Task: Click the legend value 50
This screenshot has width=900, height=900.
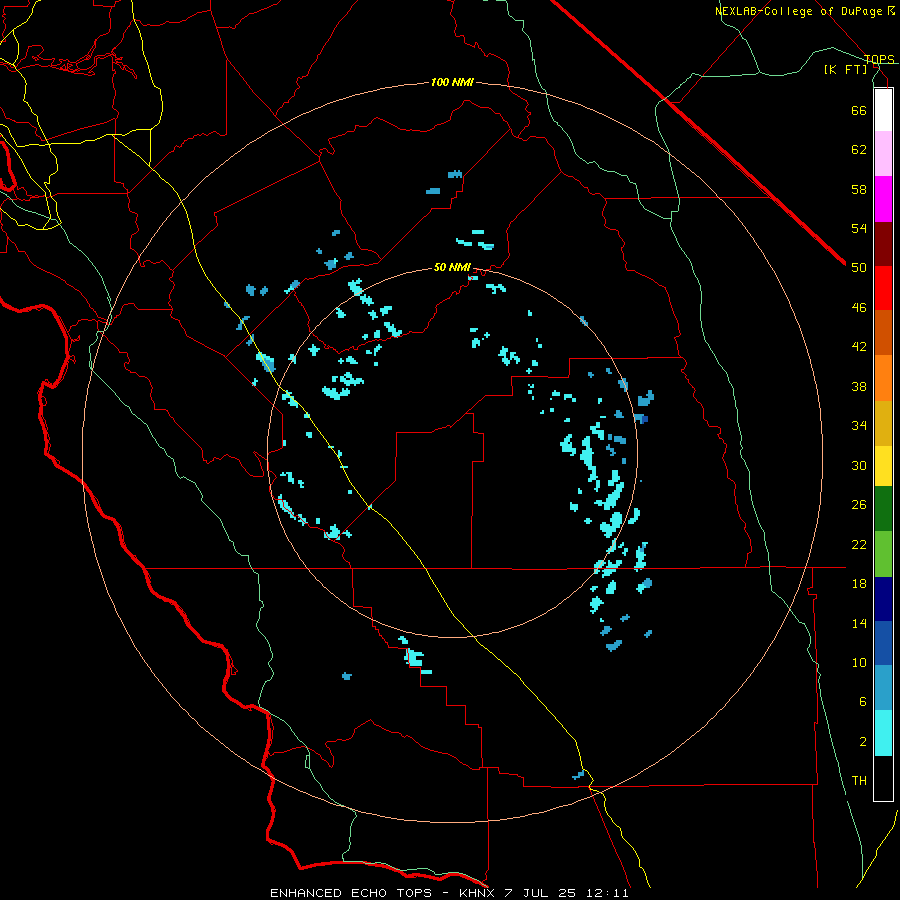Action: coord(859,268)
